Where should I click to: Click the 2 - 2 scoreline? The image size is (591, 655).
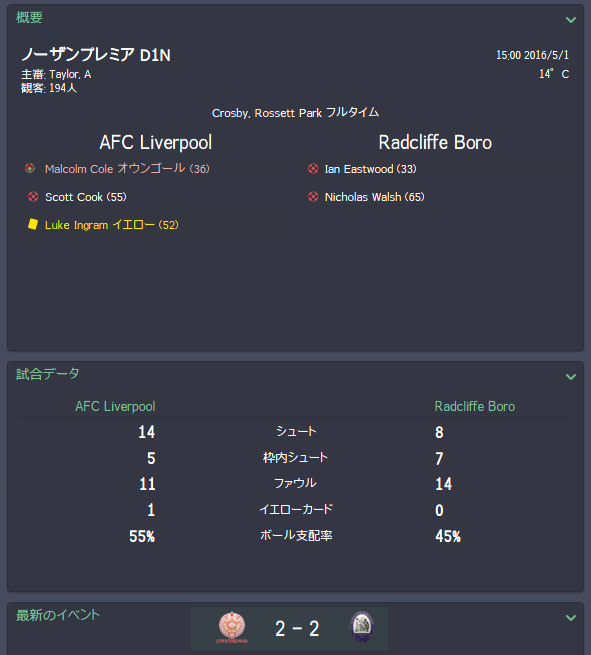coord(297,629)
